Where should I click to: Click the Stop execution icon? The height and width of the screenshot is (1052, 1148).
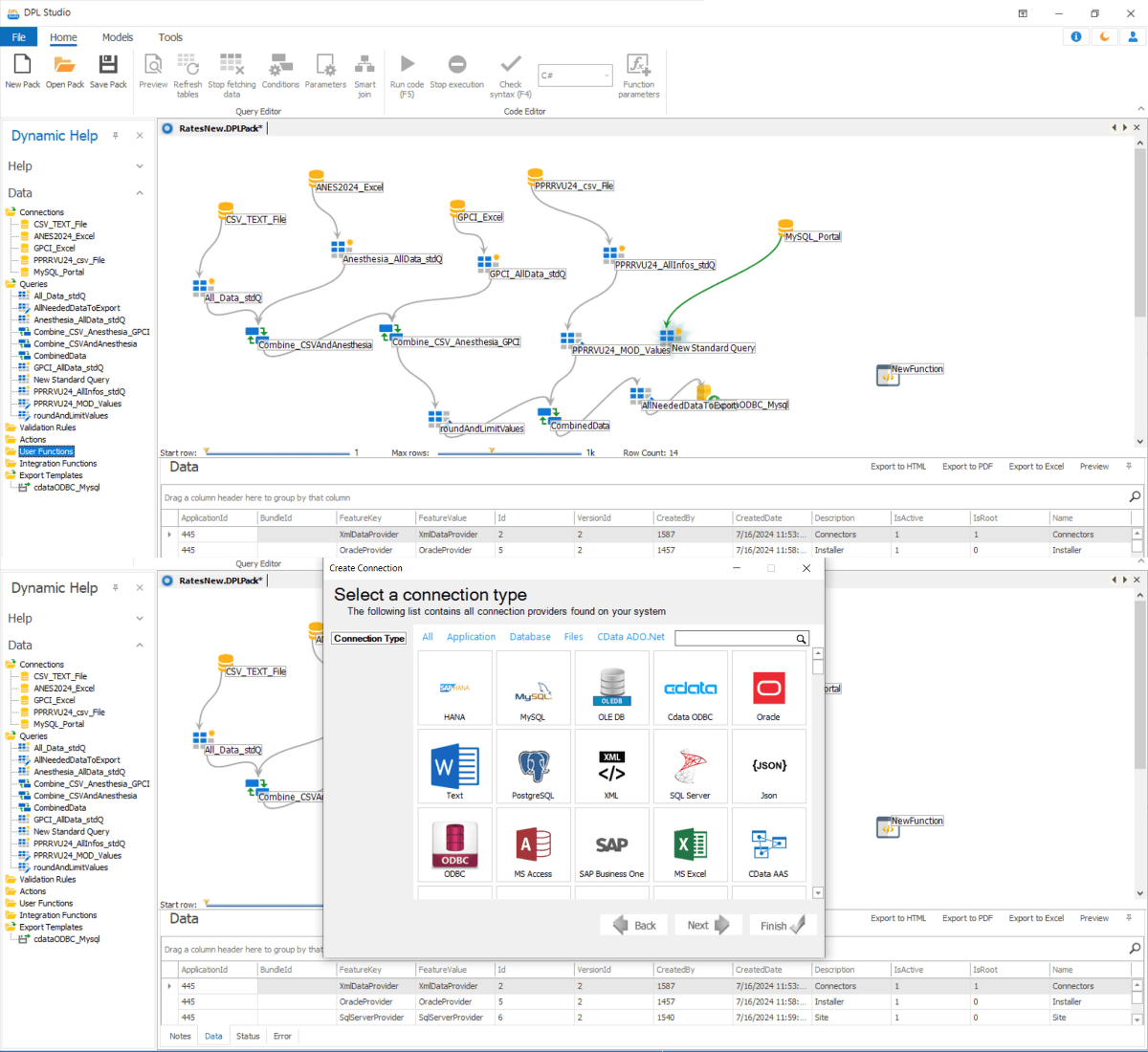pos(457,64)
